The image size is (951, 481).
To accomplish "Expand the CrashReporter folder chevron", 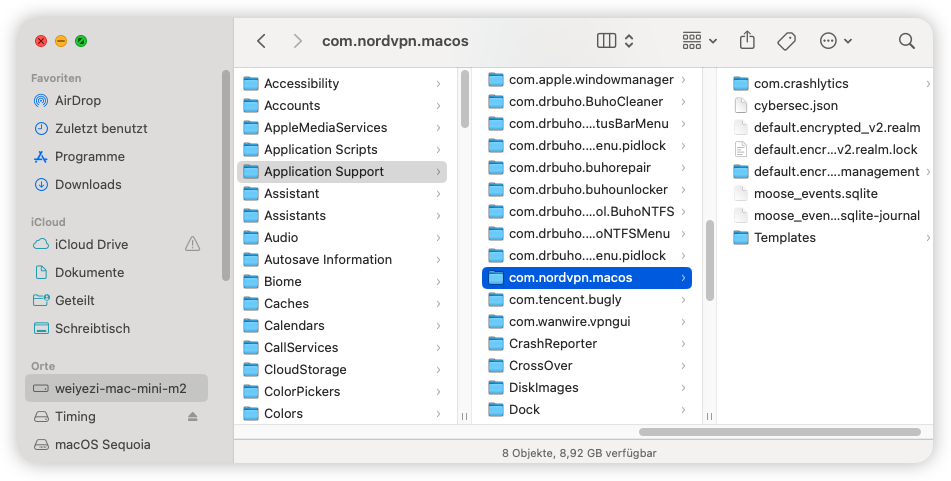I will pos(683,343).
